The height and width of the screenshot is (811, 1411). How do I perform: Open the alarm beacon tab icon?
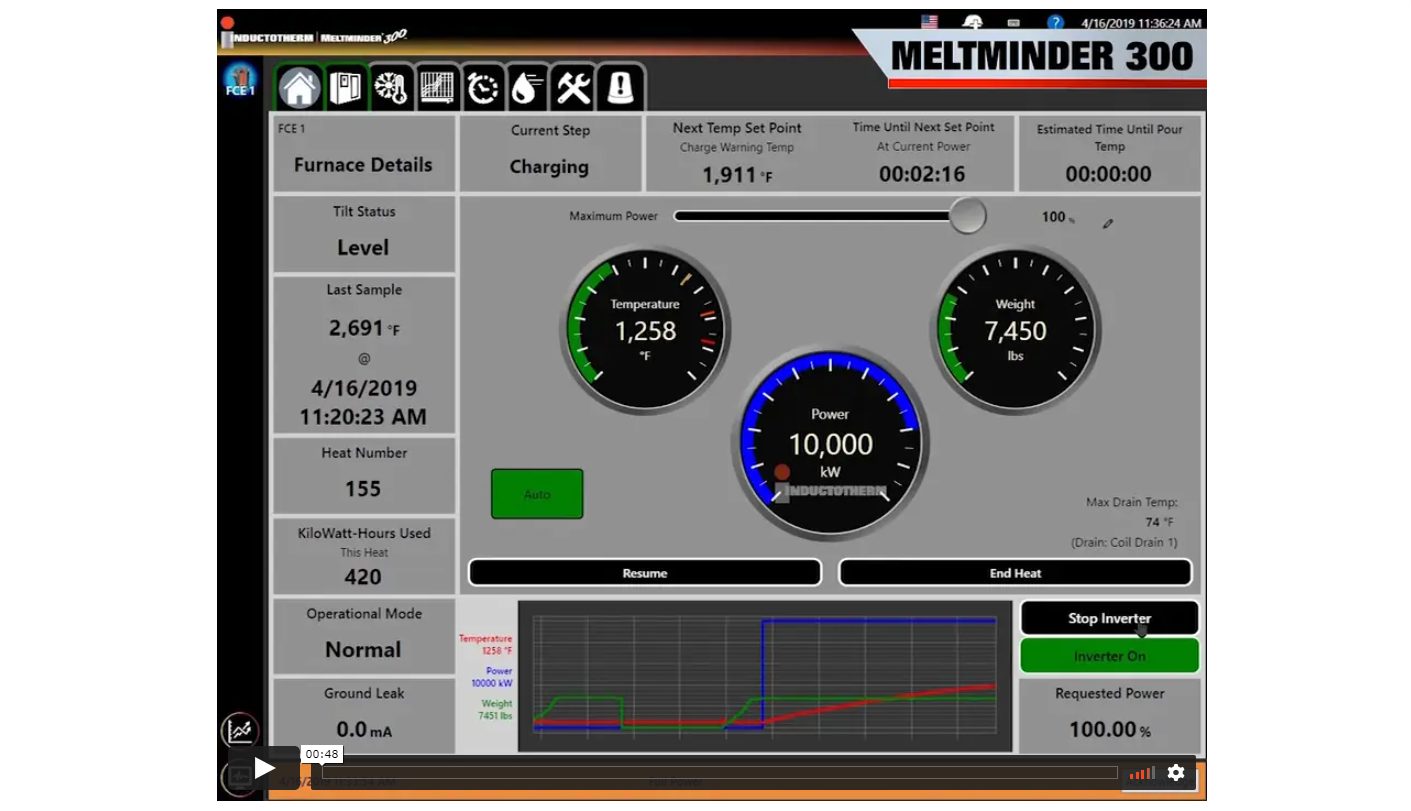619,88
